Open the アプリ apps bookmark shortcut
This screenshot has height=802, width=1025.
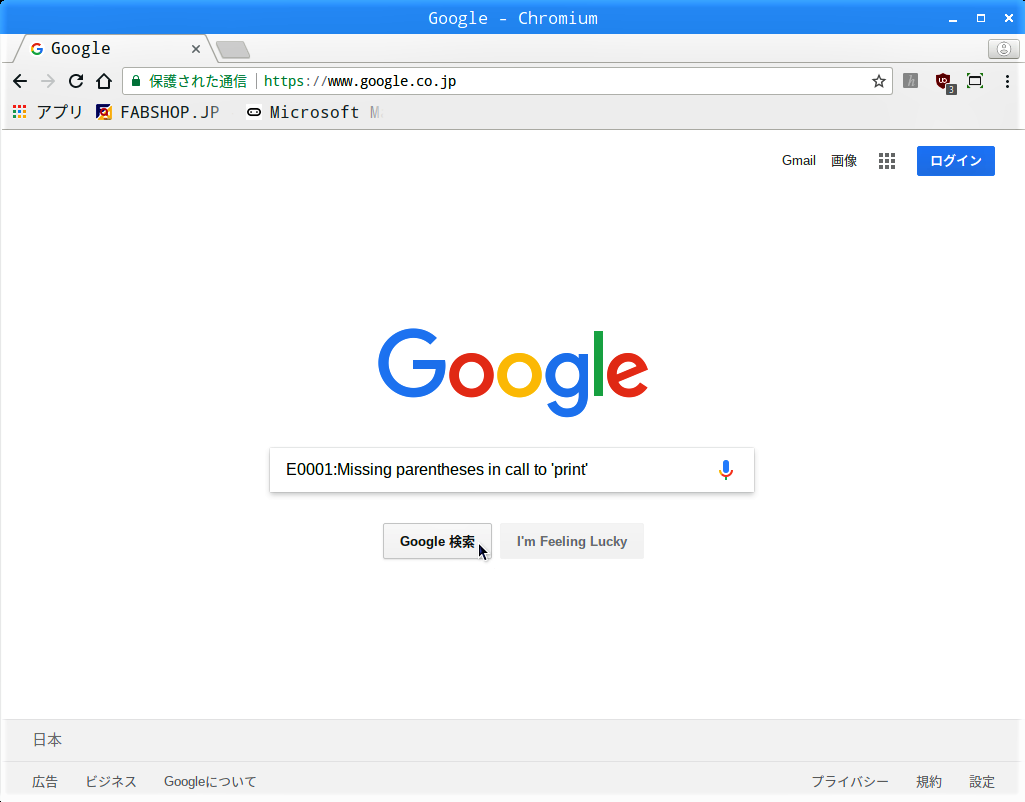(48, 112)
